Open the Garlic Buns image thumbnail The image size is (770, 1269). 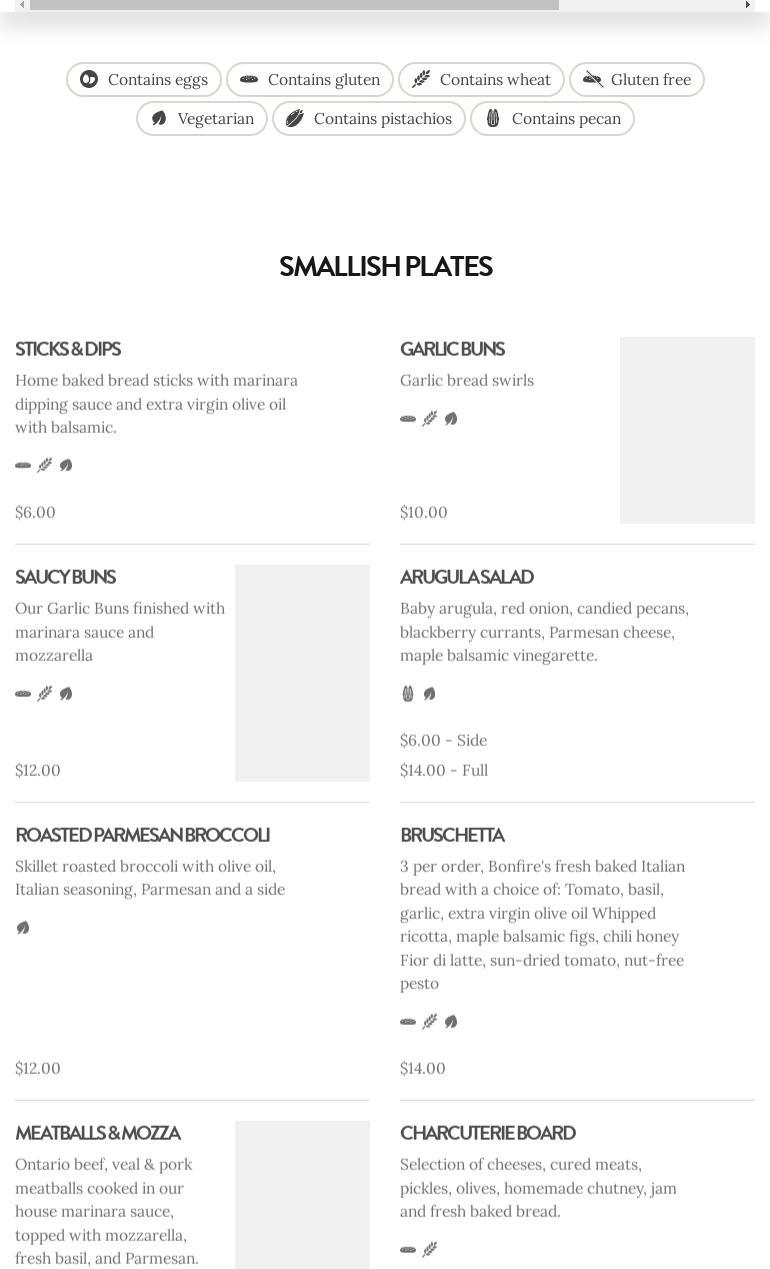click(687, 430)
